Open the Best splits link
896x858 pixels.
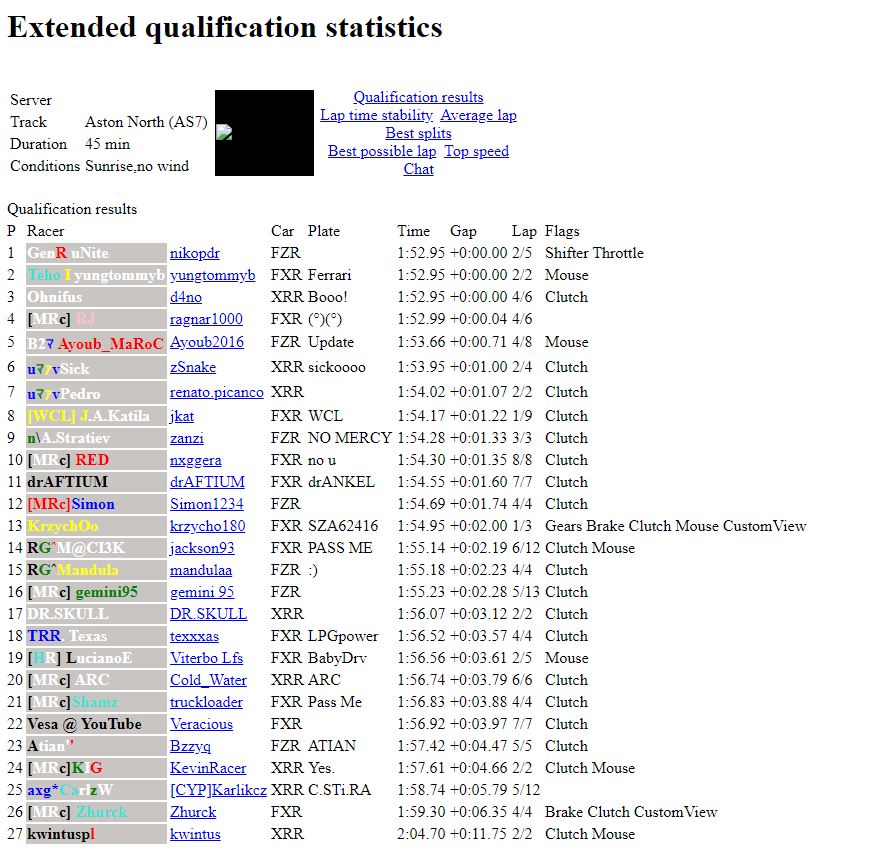point(418,133)
